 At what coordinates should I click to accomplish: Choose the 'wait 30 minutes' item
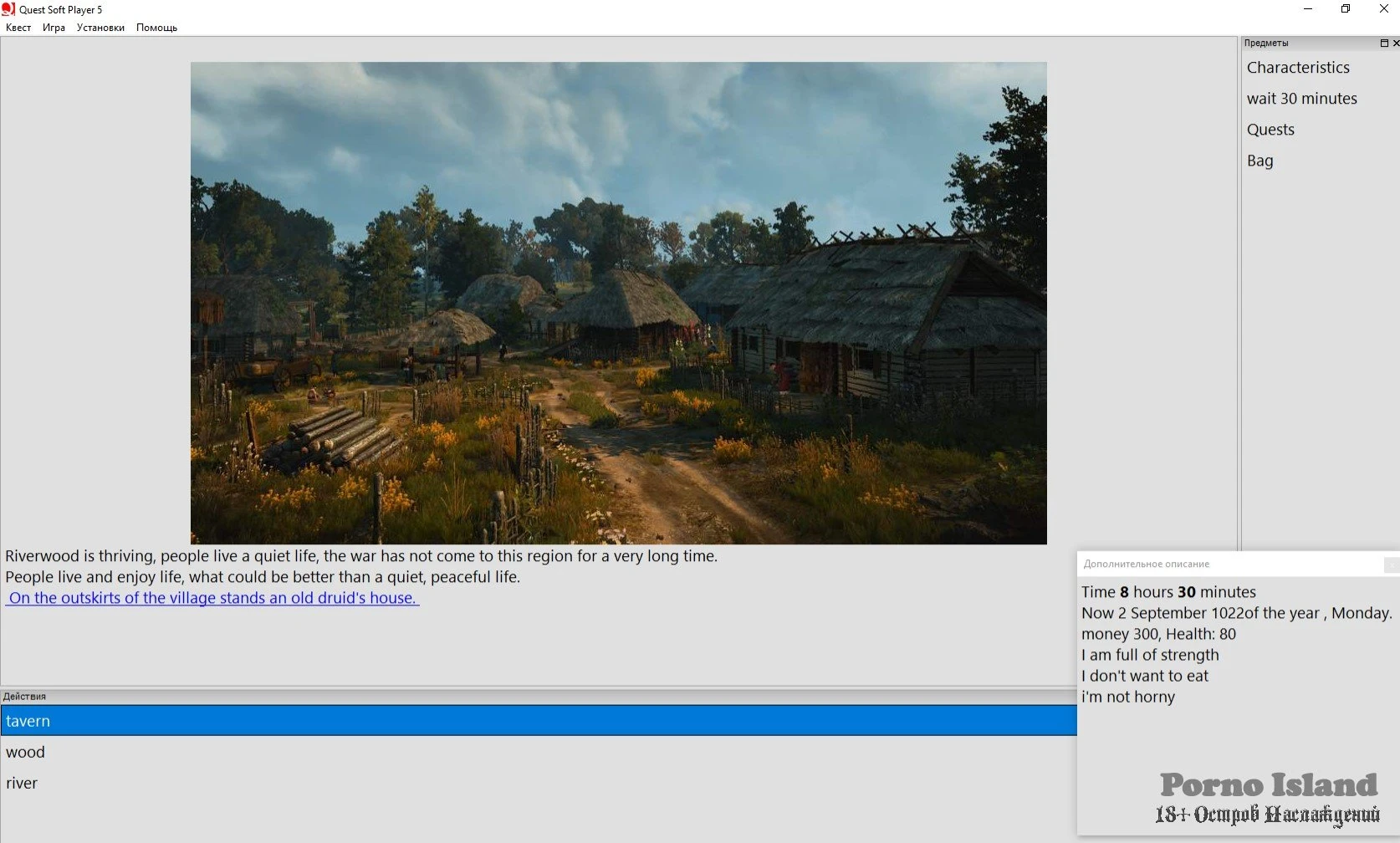point(1301,99)
